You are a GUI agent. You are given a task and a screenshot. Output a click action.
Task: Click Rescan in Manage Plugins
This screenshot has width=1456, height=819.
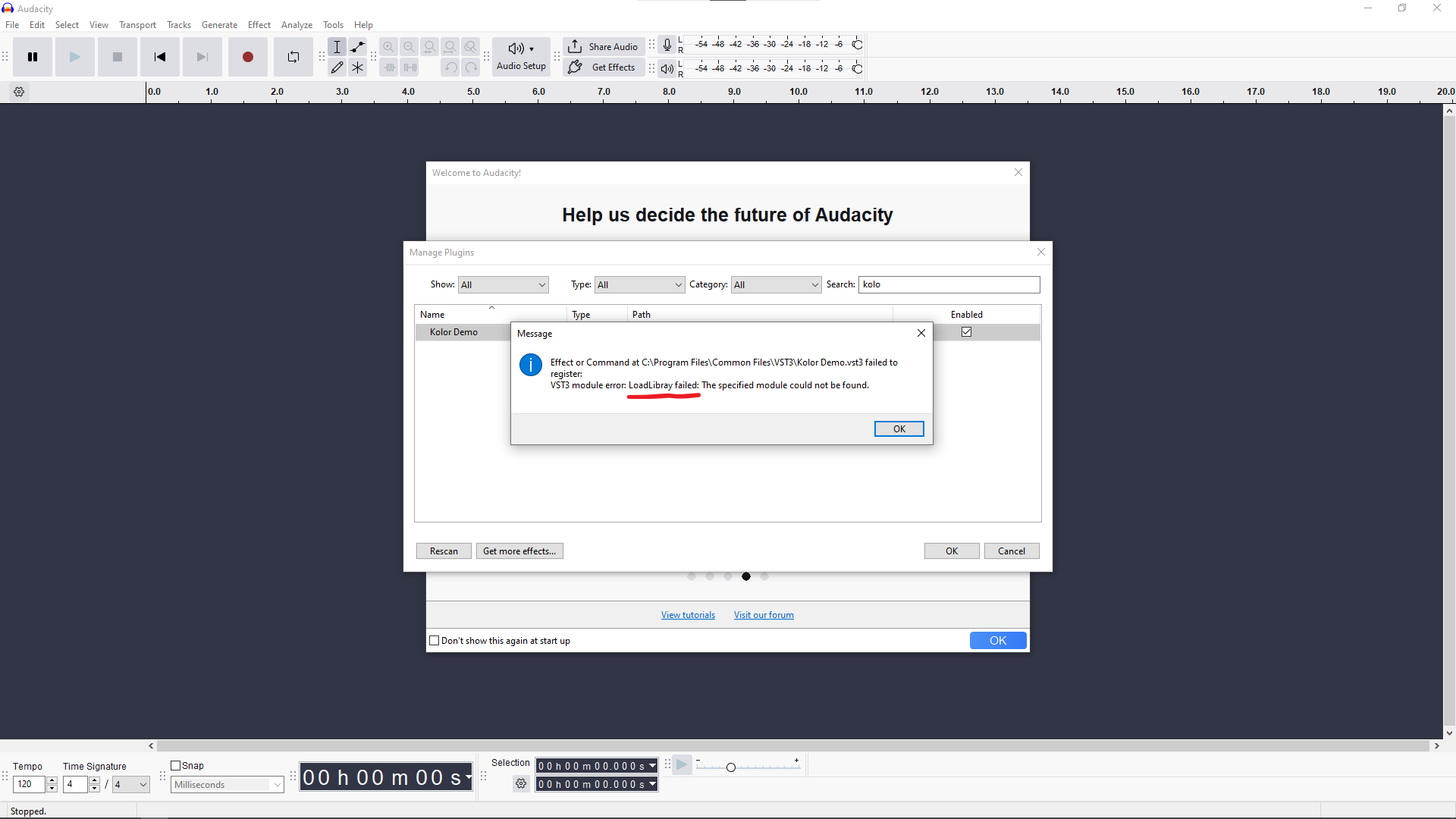coord(444,551)
